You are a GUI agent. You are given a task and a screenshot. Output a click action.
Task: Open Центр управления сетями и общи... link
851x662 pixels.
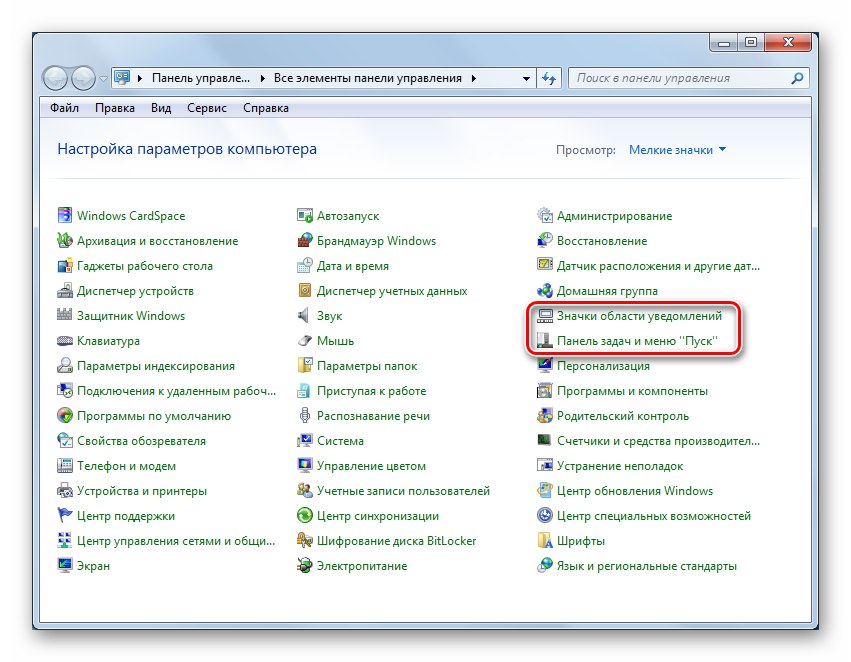176,540
